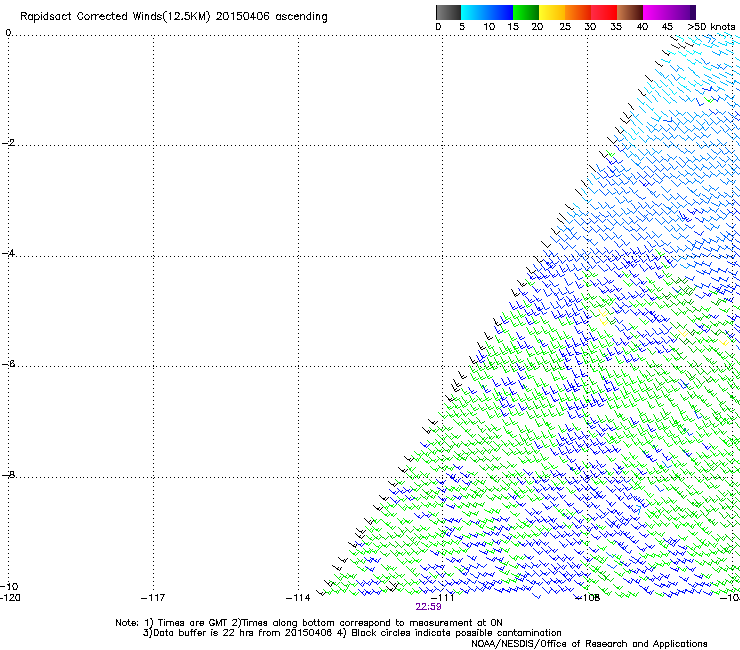Viewport: 740px width, 650px height.
Task: Click the '>50 knots' legend label
Action: [711, 27]
